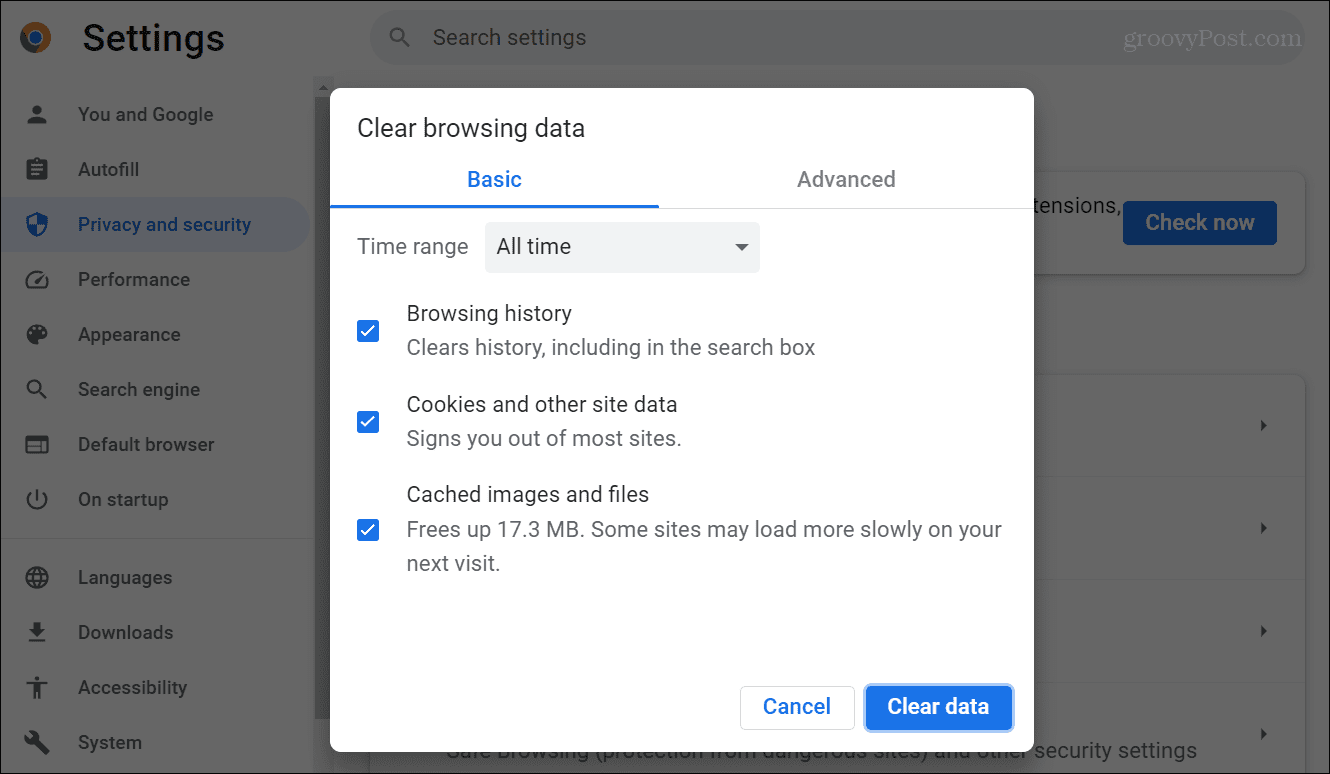The image size is (1330, 774).
Task: Uncheck the Browsing history checkbox
Action: [368, 331]
